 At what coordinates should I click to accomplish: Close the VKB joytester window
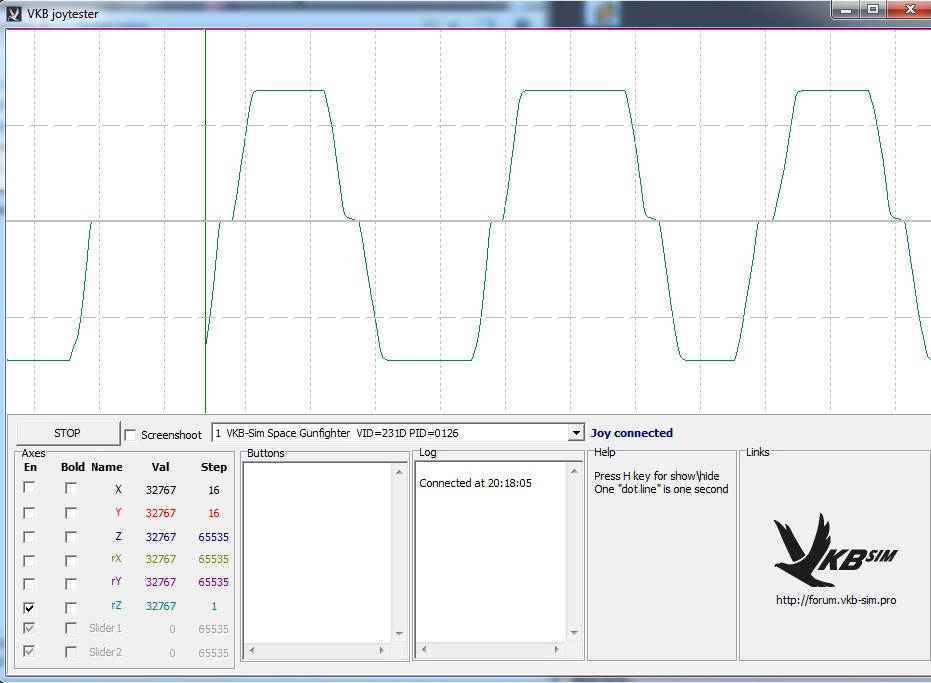click(910, 10)
